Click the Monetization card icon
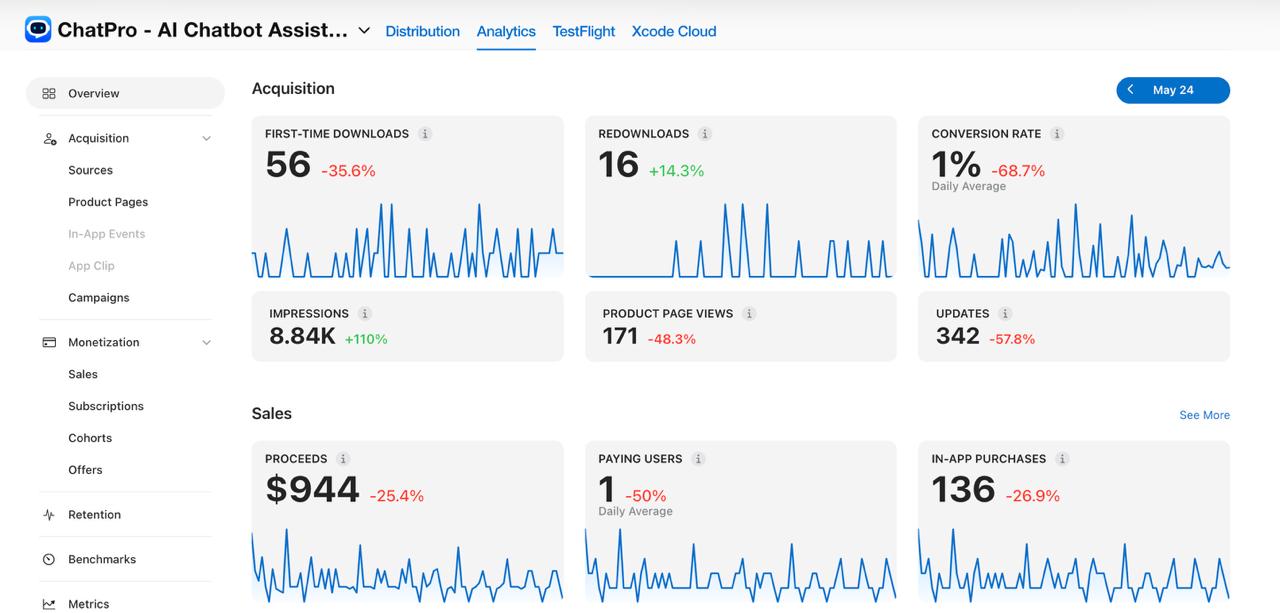1280x613 pixels. pyautogui.click(x=49, y=342)
